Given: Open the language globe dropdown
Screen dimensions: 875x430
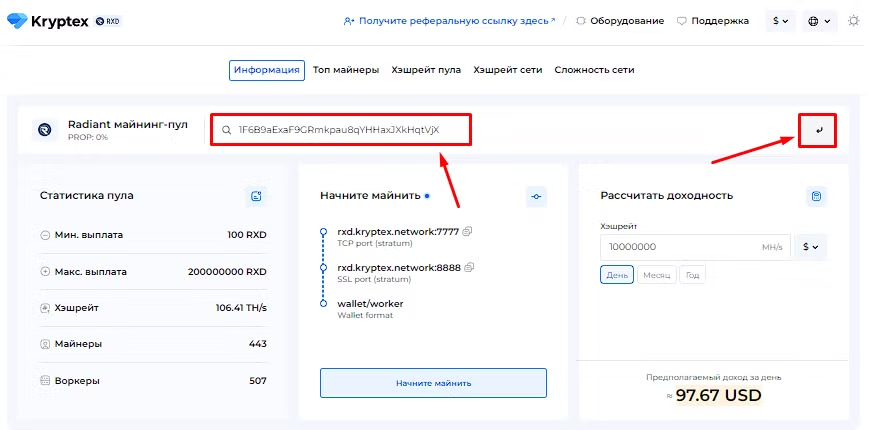Looking at the screenshot, I should (x=819, y=21).
